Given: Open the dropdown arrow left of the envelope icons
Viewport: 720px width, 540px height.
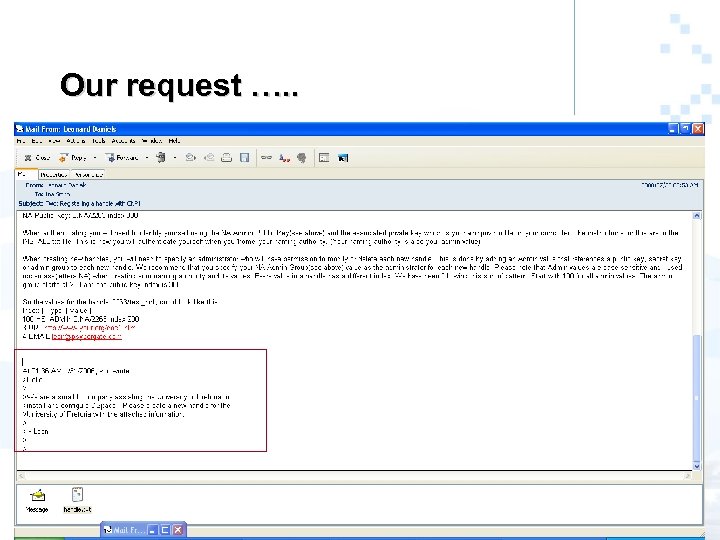Looking at the screenshot, I should pyautogui.click(x=175, y=158).
